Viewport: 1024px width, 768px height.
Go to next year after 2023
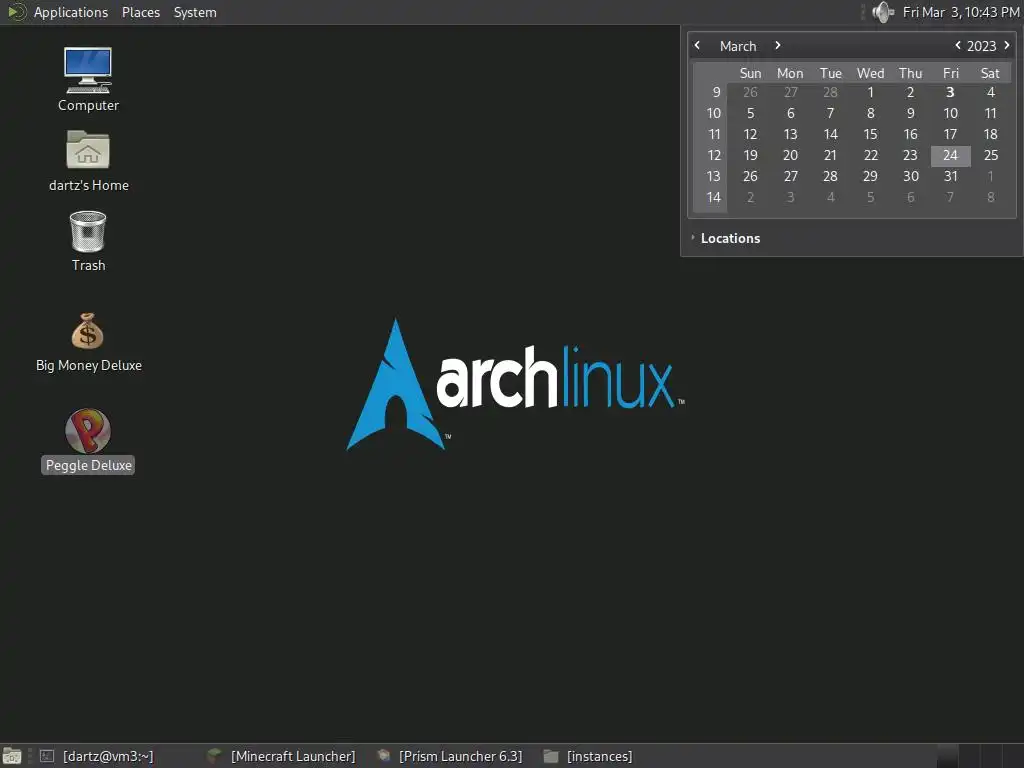1006,45
